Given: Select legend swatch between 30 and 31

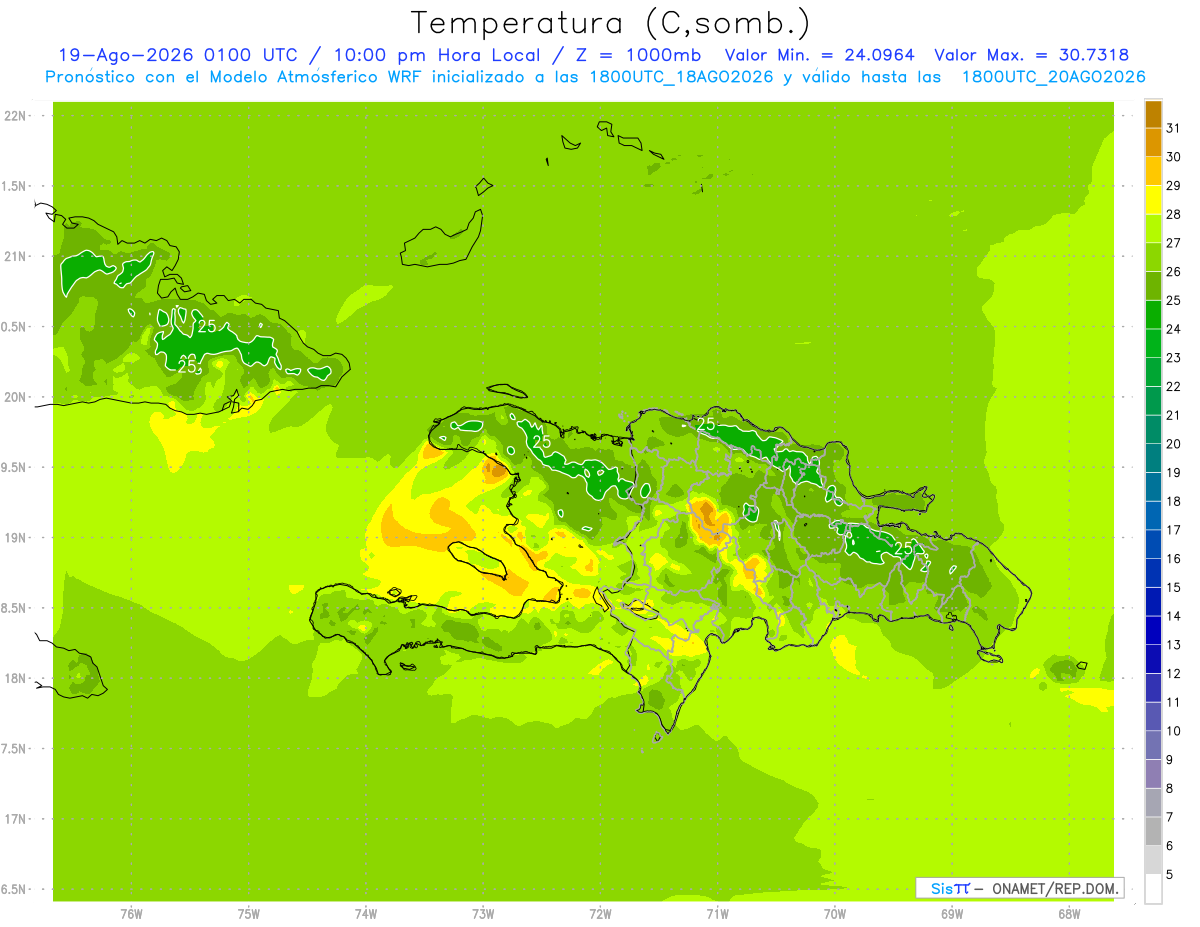Looking at the screenshot, I should tap(1153, 142).
